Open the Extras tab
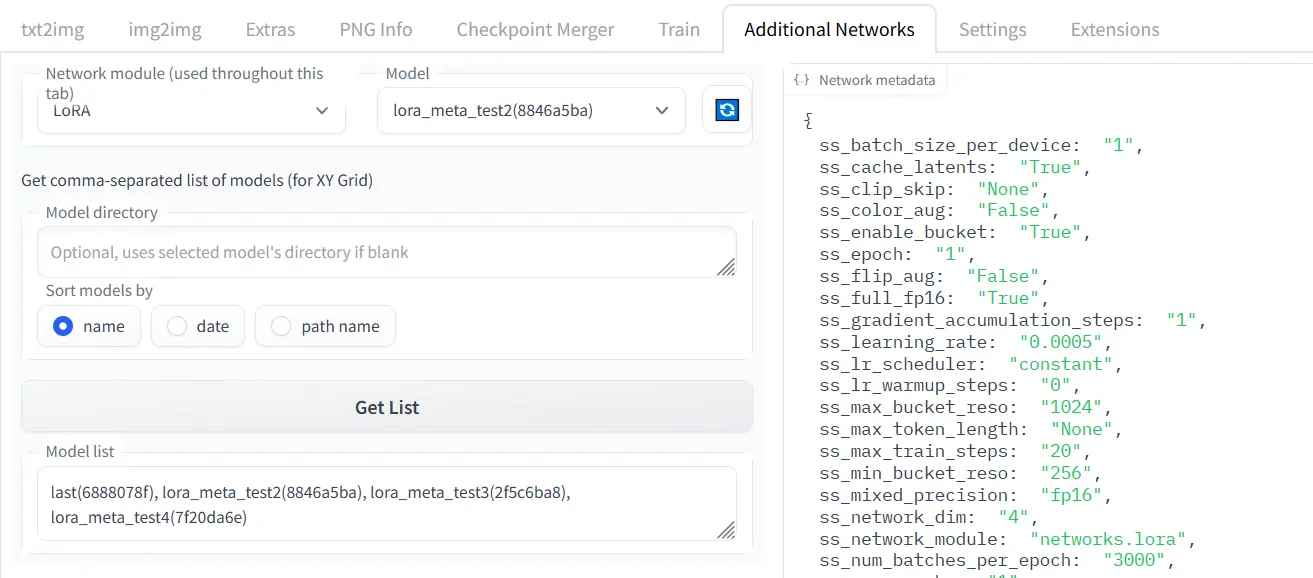The image size is (1313, 578). click(x=270, y=29)
